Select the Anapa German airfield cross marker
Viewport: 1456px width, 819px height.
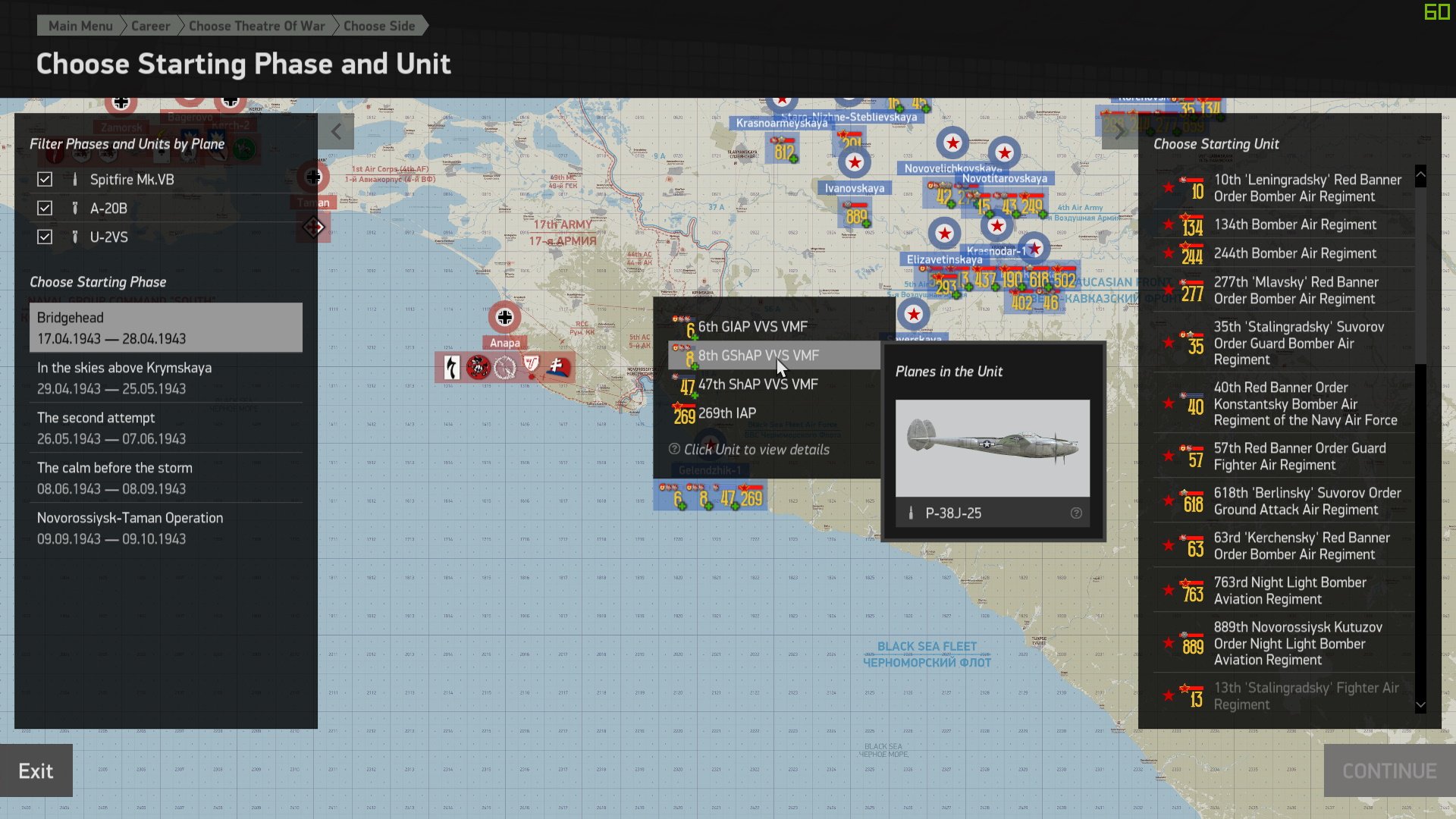click(x=505, y=317)
